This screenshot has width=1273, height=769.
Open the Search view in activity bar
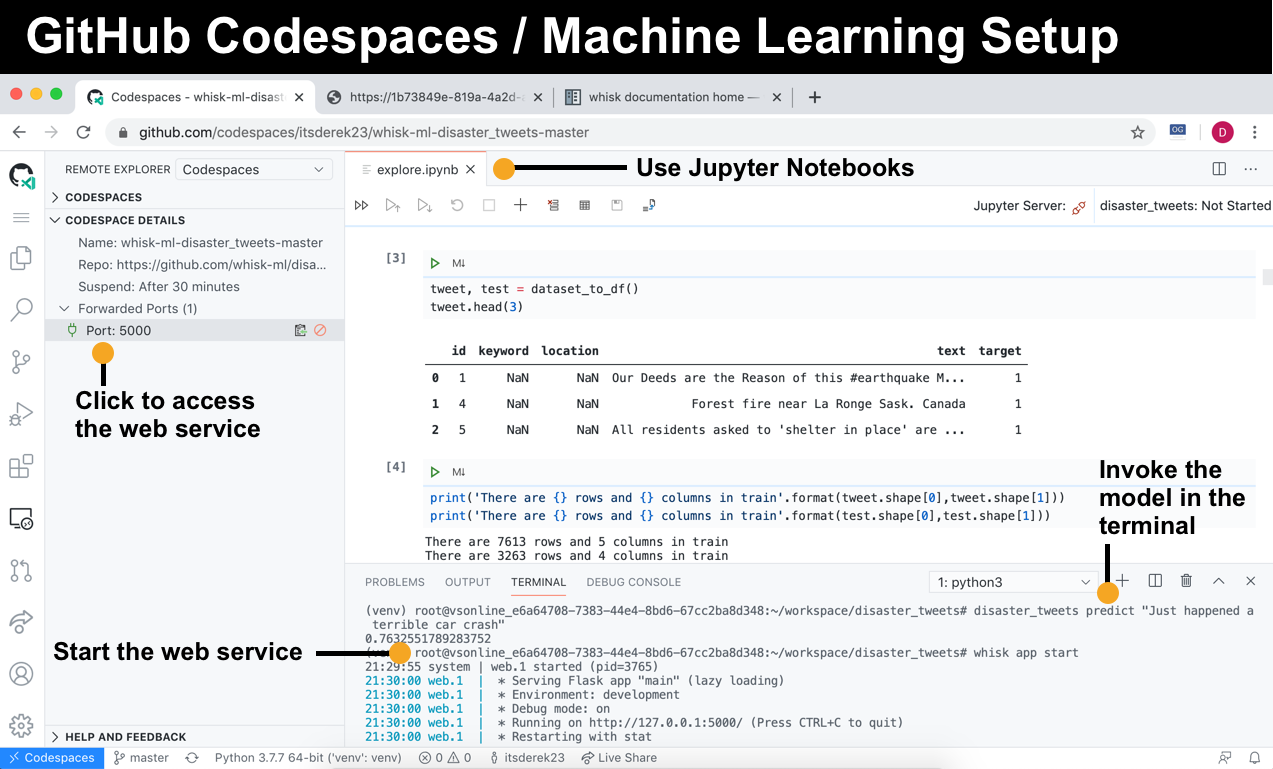(x=21, y=310)
